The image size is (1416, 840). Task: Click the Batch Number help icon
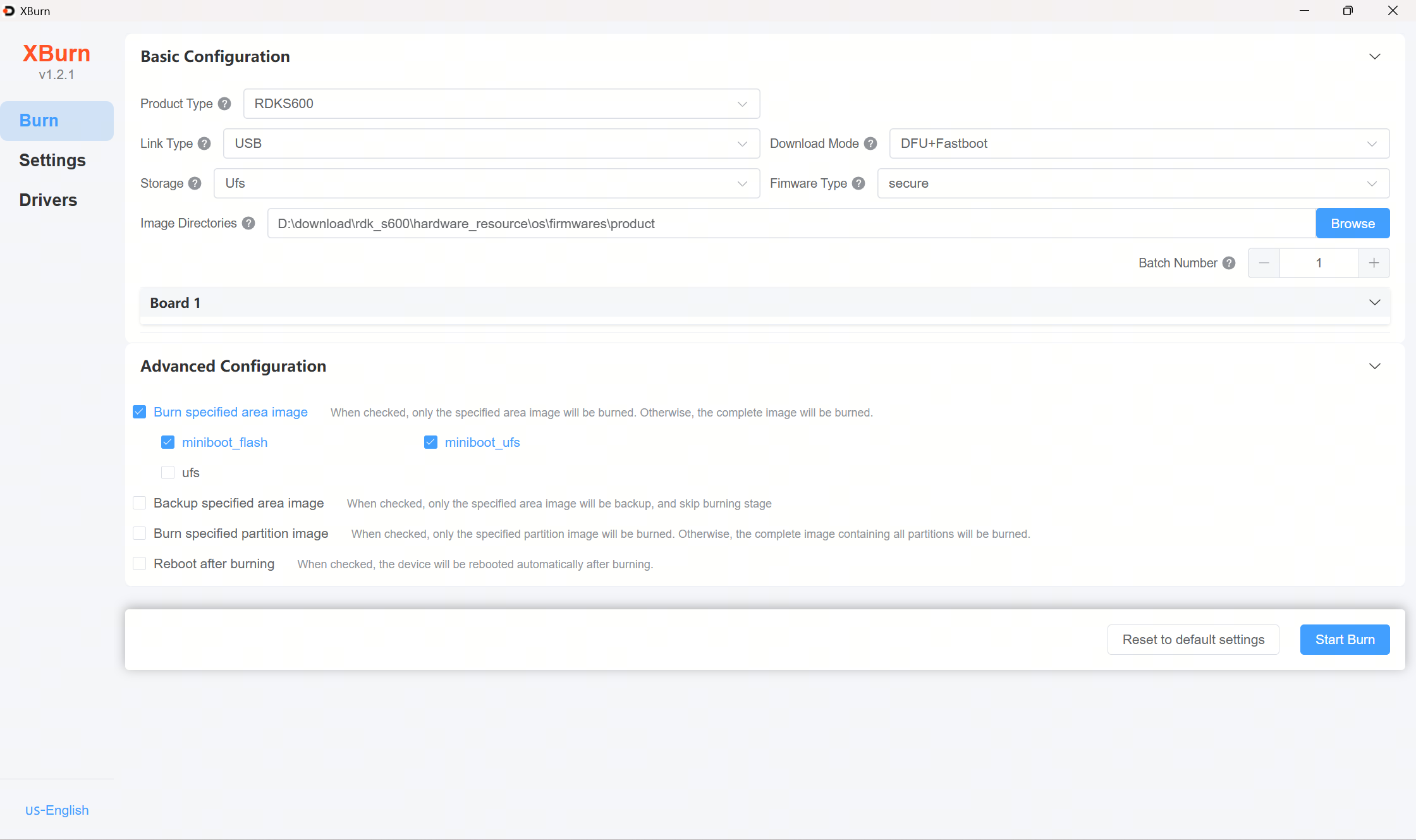1229,263
